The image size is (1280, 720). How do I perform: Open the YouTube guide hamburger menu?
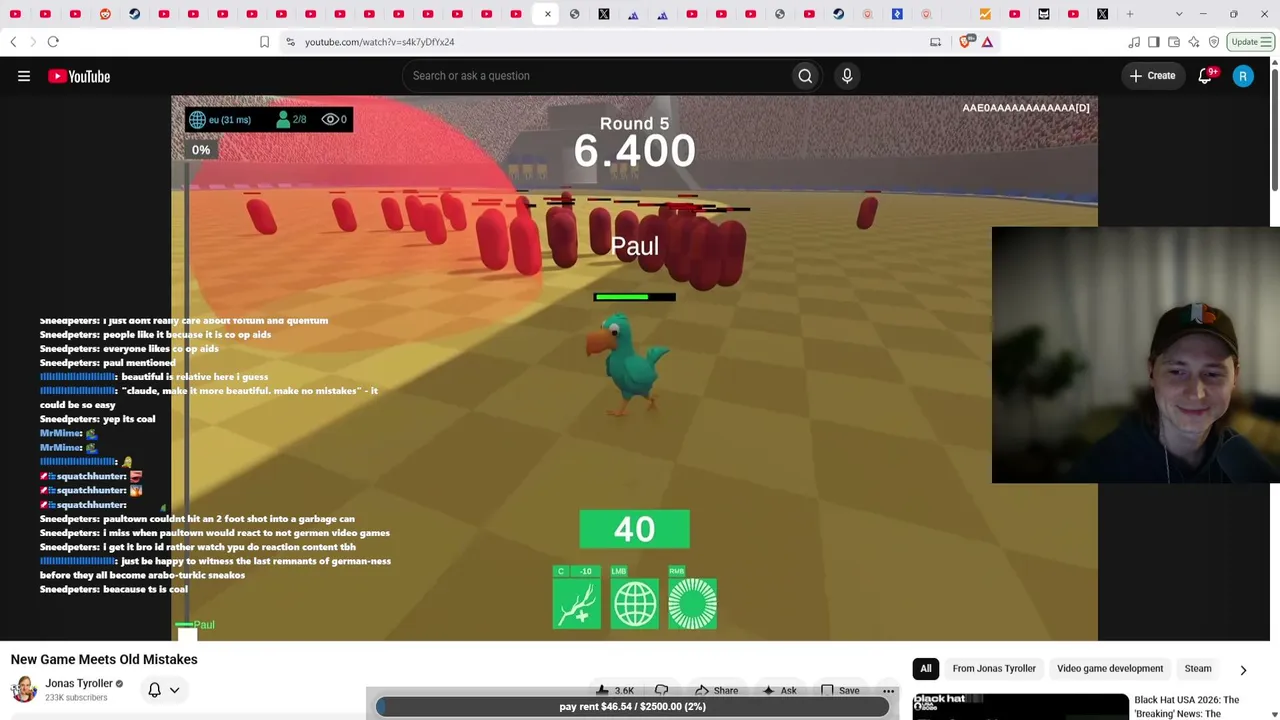pos(24,76)
